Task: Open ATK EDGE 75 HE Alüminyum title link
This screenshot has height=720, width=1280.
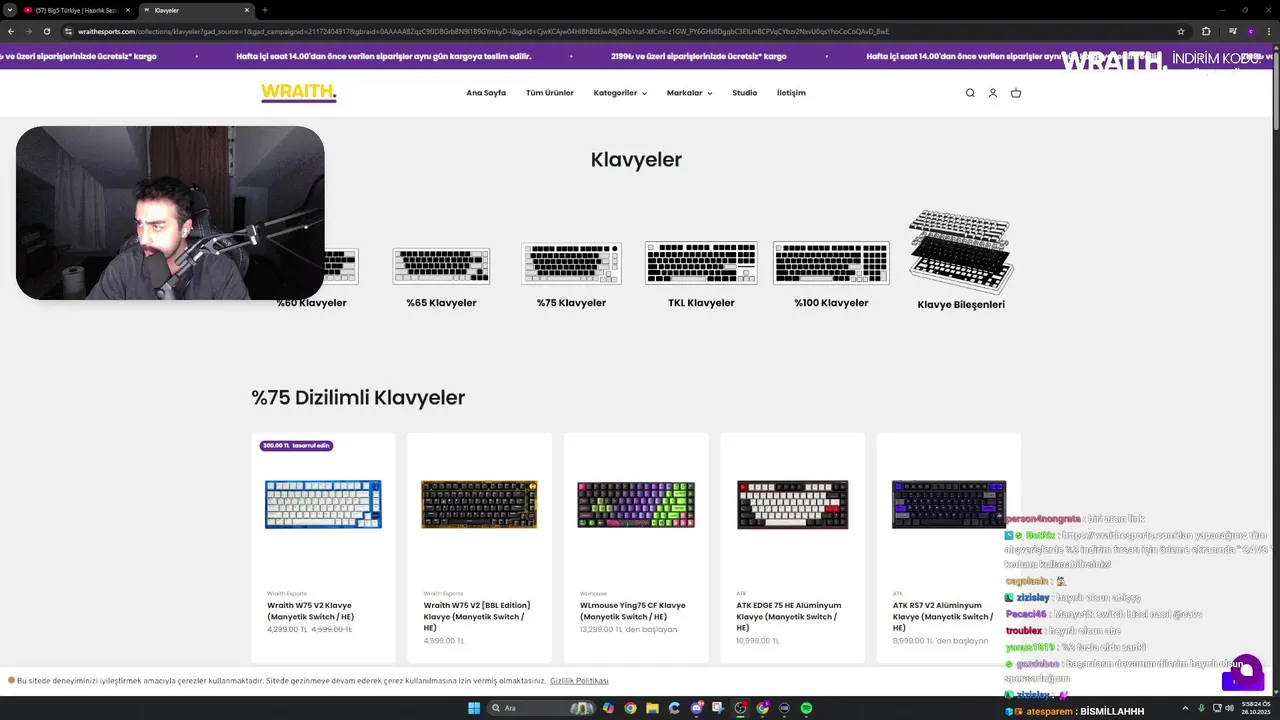Action: tap(789, 616)
